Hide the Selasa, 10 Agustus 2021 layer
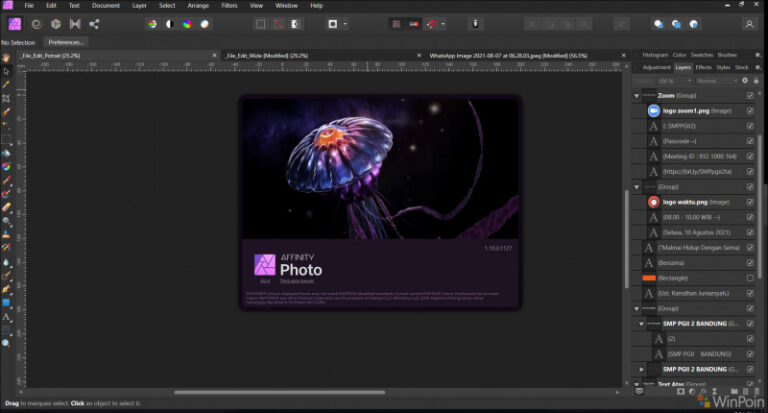Image resolution: width=768 pixels, height=413 pixels. 750,232
